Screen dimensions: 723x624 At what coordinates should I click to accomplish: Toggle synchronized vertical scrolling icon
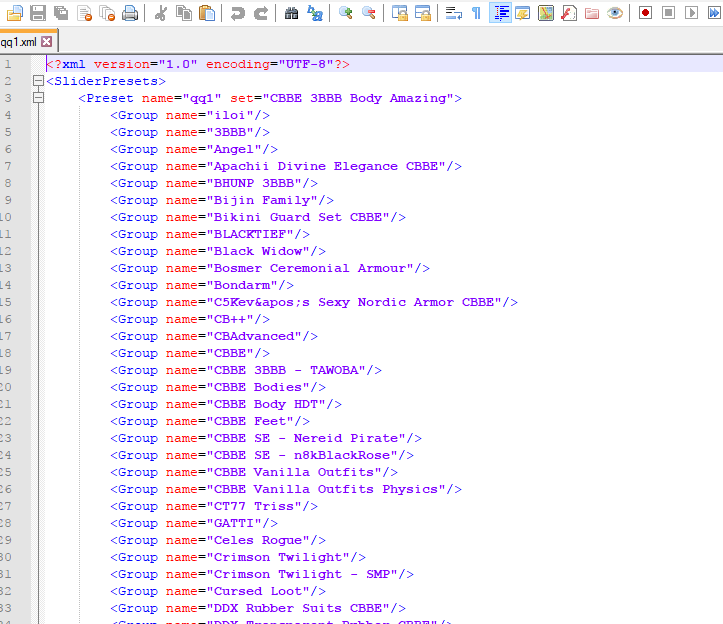point(399,13)
